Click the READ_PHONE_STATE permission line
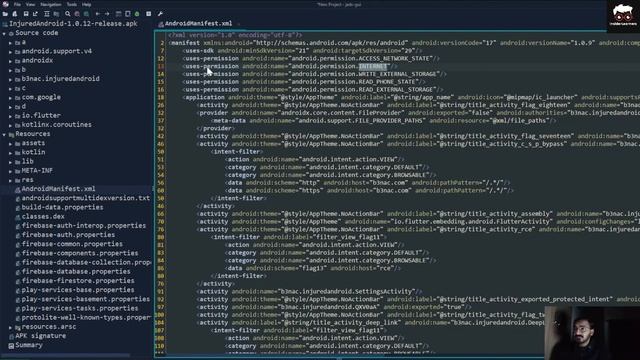 coord(304,82)
